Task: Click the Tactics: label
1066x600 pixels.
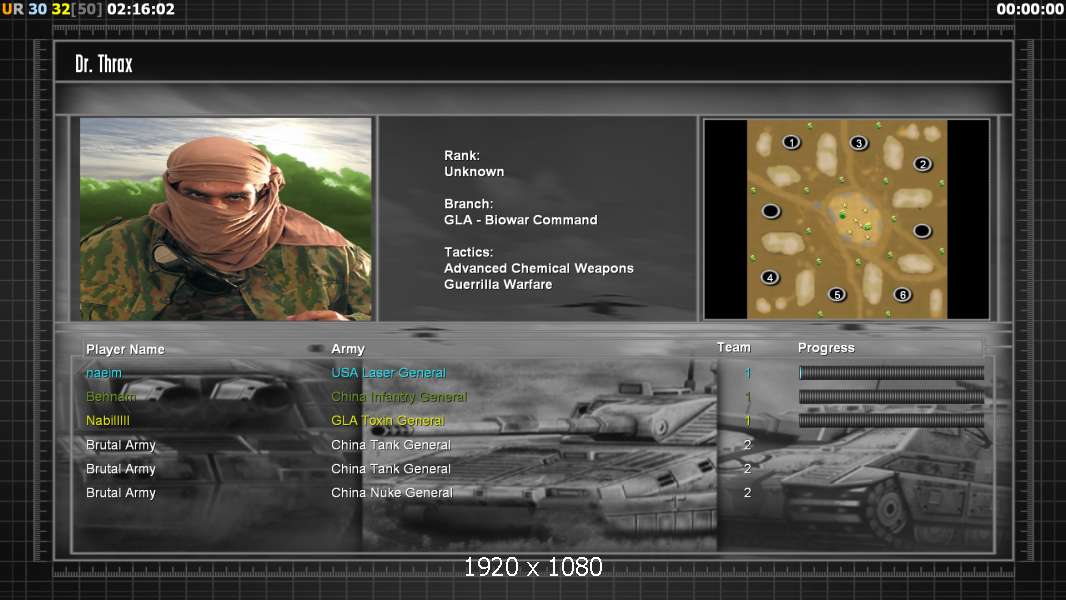Action: 468,252
